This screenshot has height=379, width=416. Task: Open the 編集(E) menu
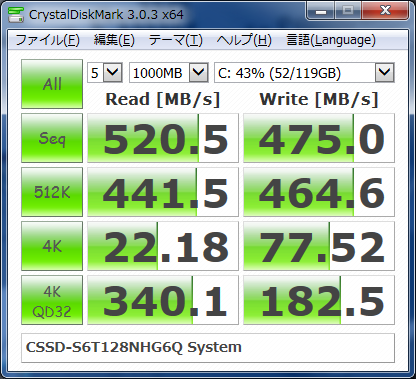point(114,40)
